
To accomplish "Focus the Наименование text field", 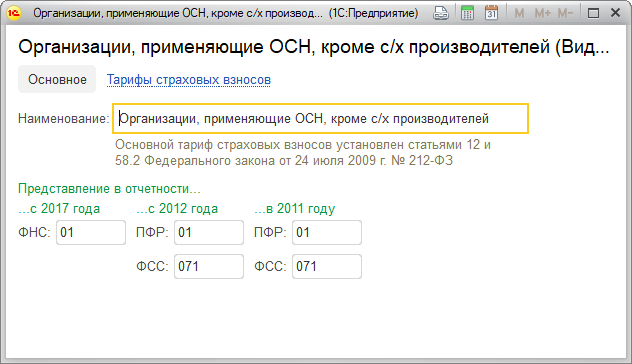I will click(320, 119).
